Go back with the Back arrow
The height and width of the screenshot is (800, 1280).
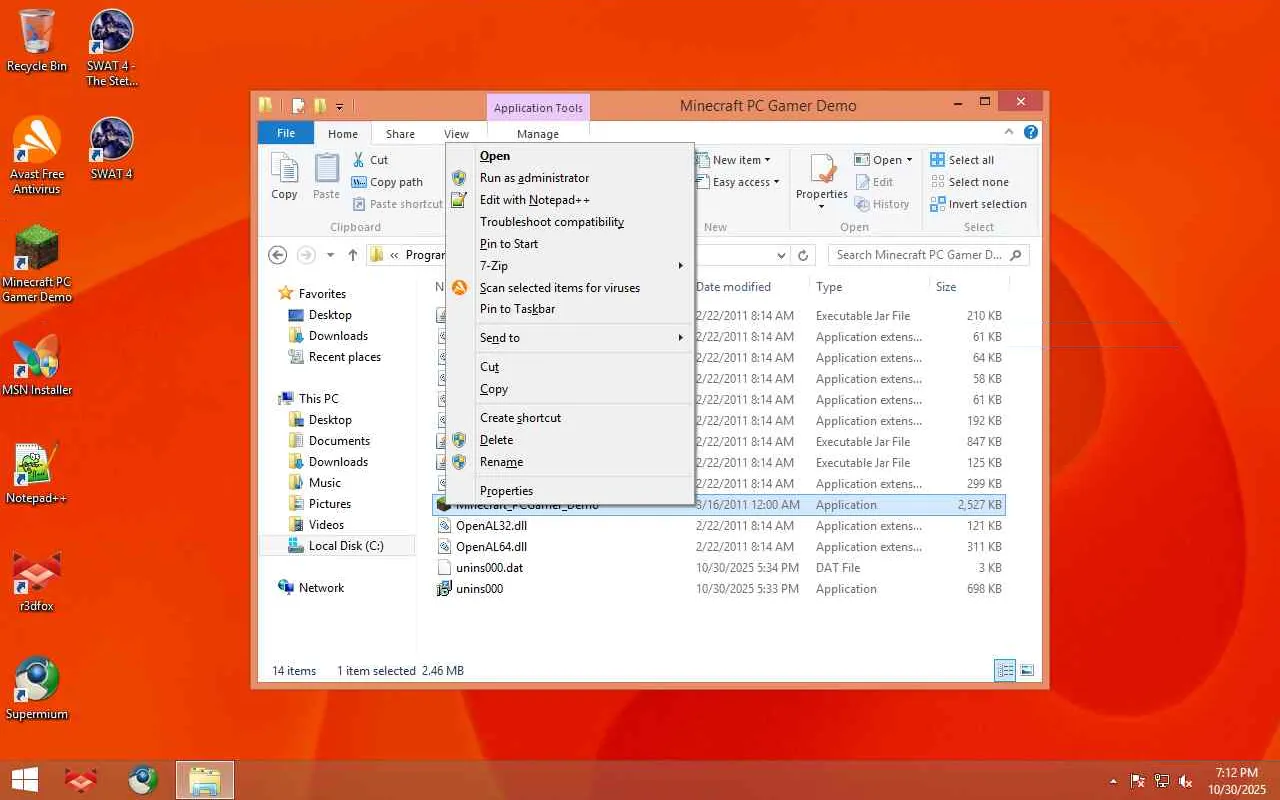[278, 255]
